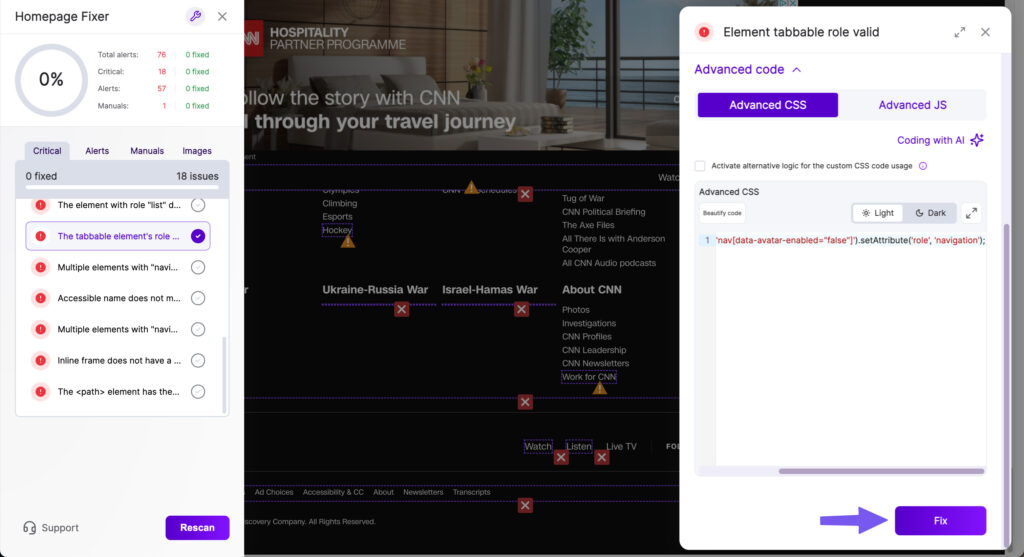Click the purple Fix button
Screen dimensions: 1024x557
[940, 521]
